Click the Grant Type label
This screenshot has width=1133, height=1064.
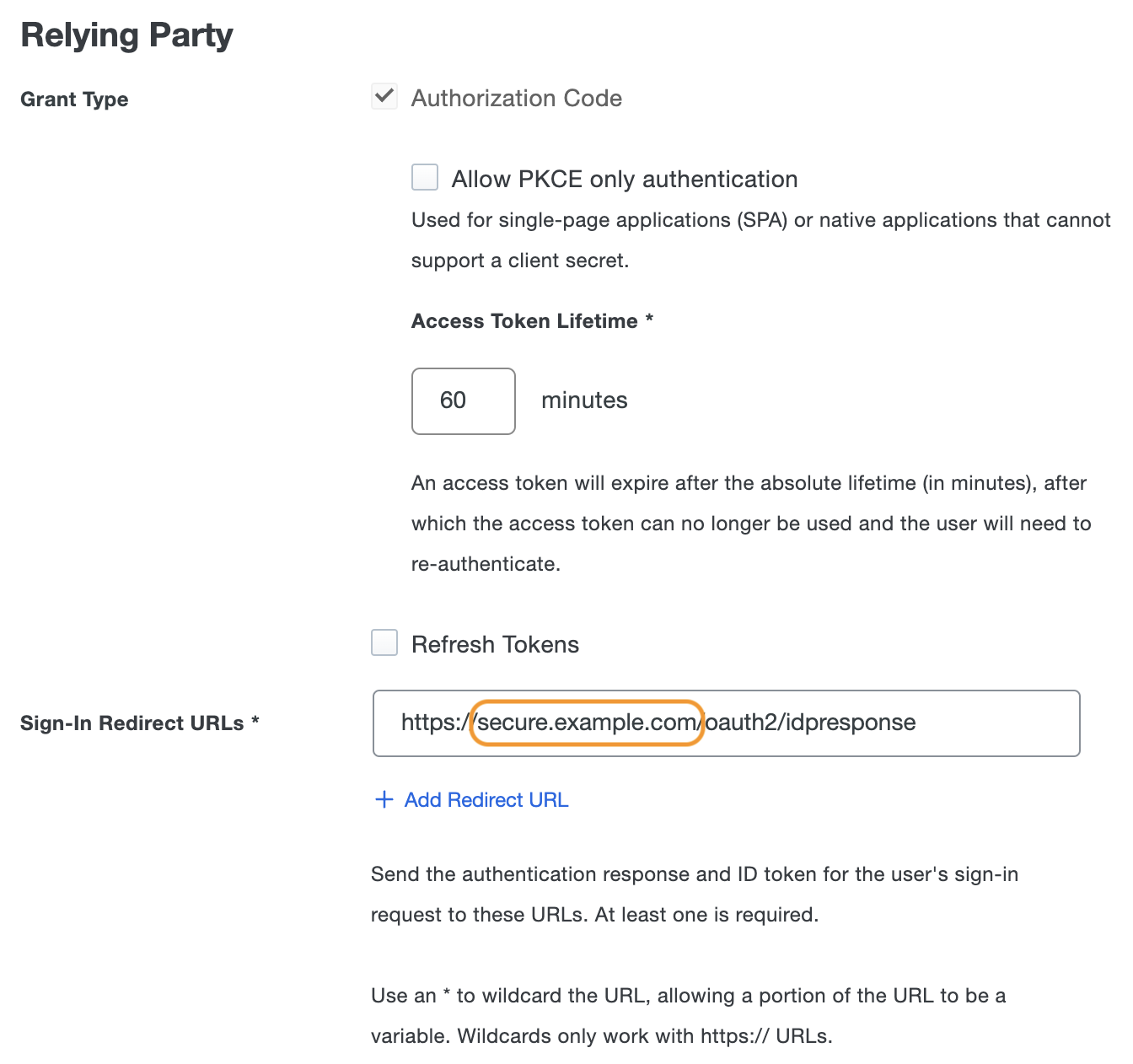pos(74,99)
